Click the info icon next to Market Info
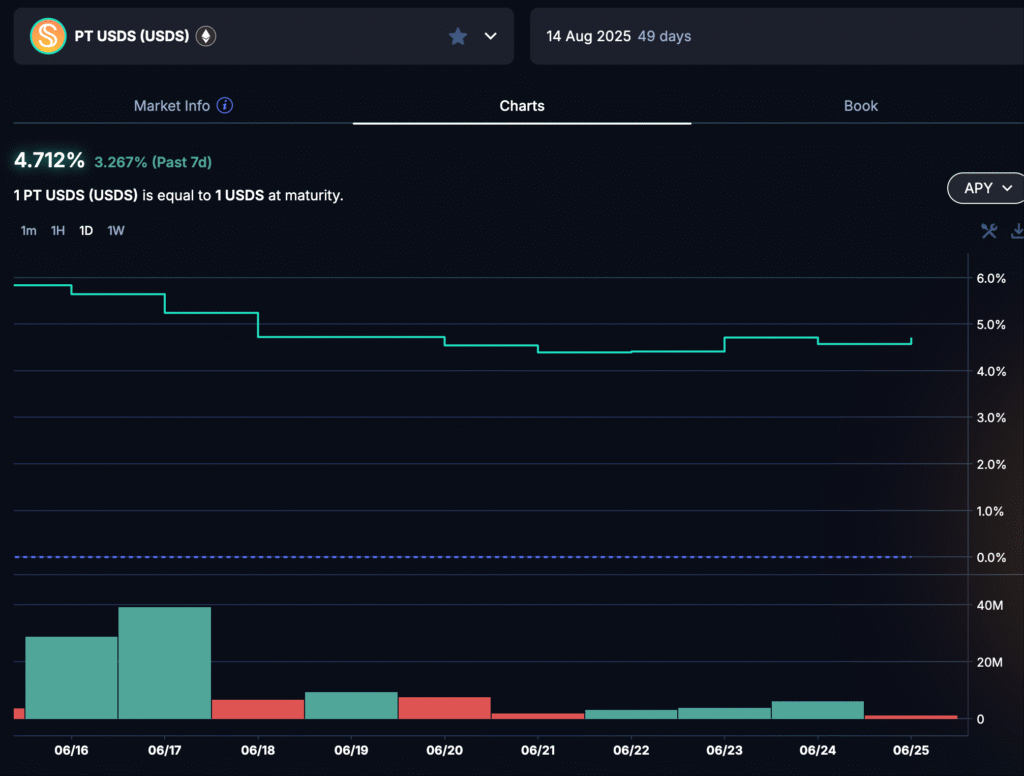This screenshot has width=1024, height=776. (225, 105)
